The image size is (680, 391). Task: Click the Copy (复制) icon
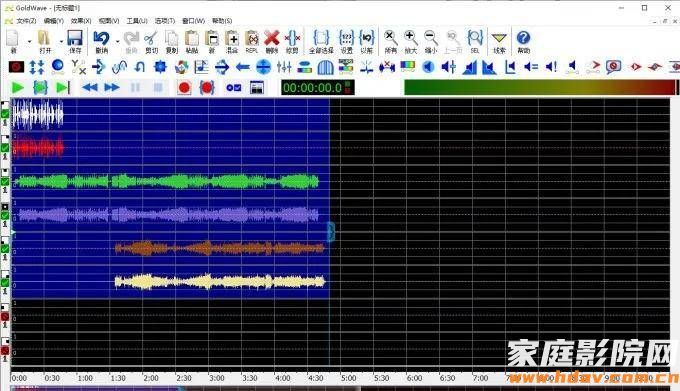coord(172,39)
